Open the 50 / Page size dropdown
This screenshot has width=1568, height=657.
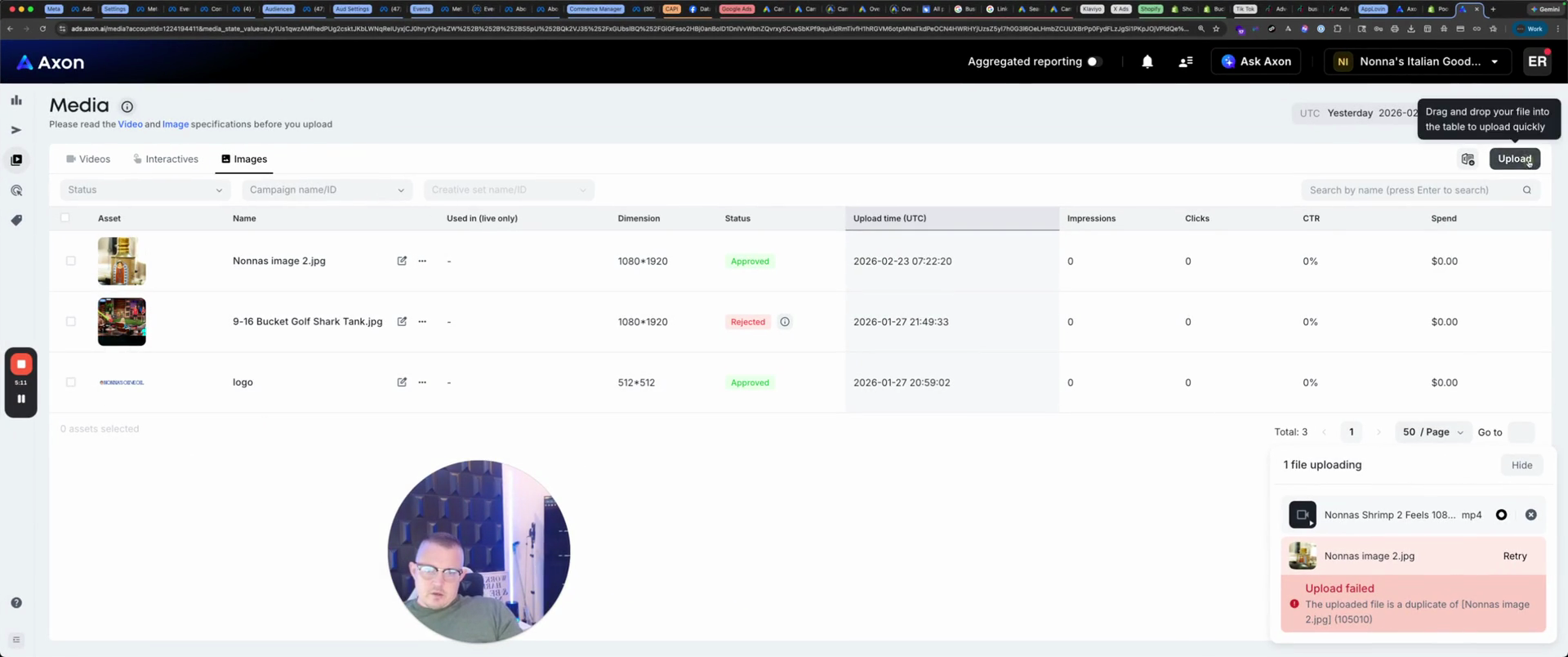[x=1432, y=432]
